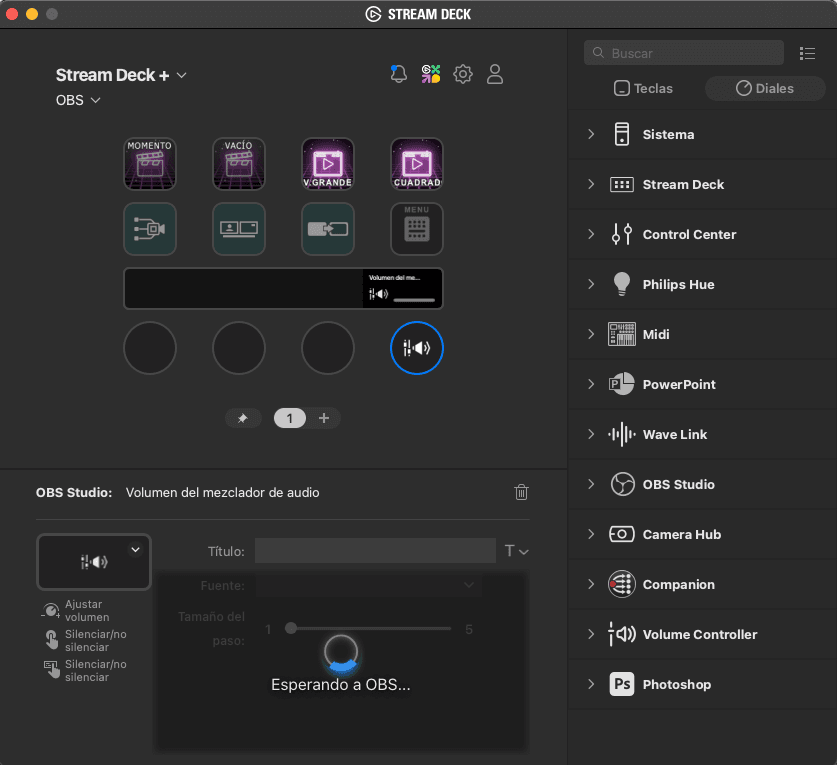Select the scene transition key
Viewport: 837px width, 765px height.
328,229
